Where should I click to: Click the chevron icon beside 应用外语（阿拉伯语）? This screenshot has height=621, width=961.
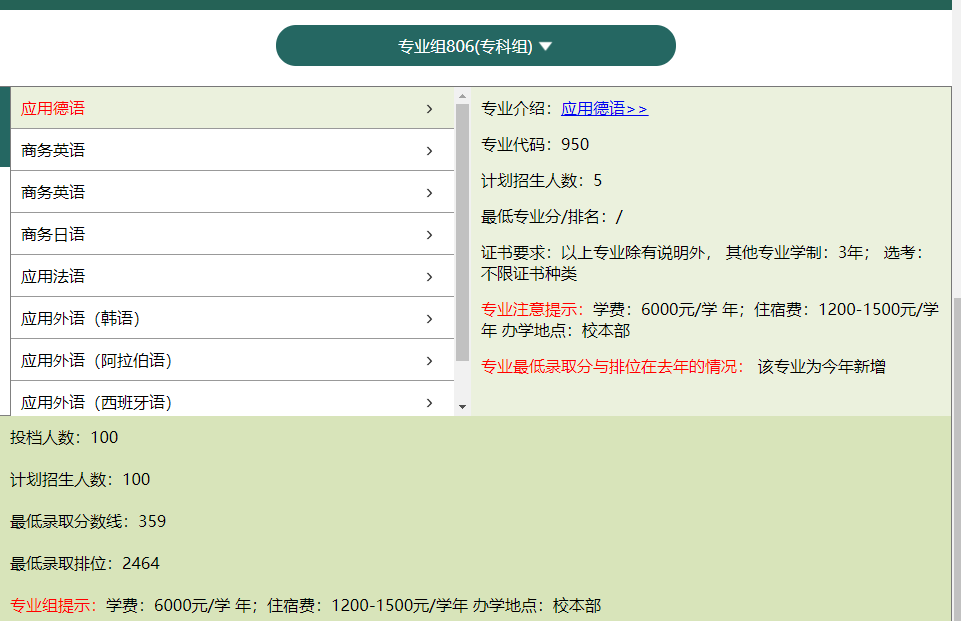tap(428, 360)
